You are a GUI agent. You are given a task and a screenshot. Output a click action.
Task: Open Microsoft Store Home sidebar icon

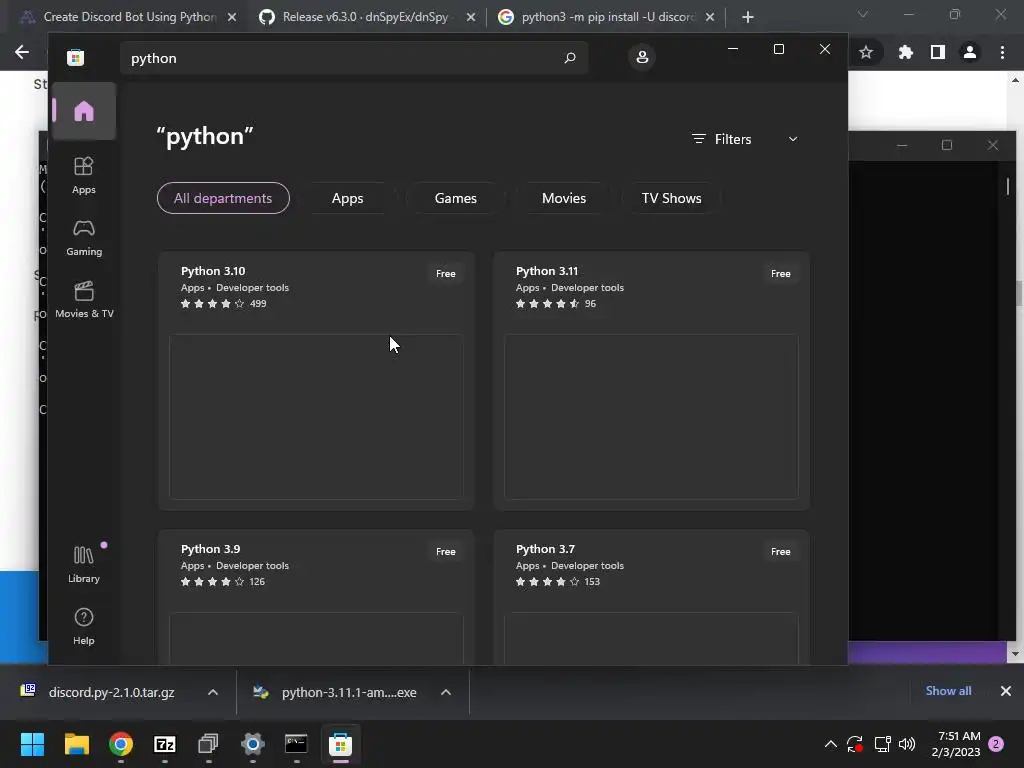[84, 112]
